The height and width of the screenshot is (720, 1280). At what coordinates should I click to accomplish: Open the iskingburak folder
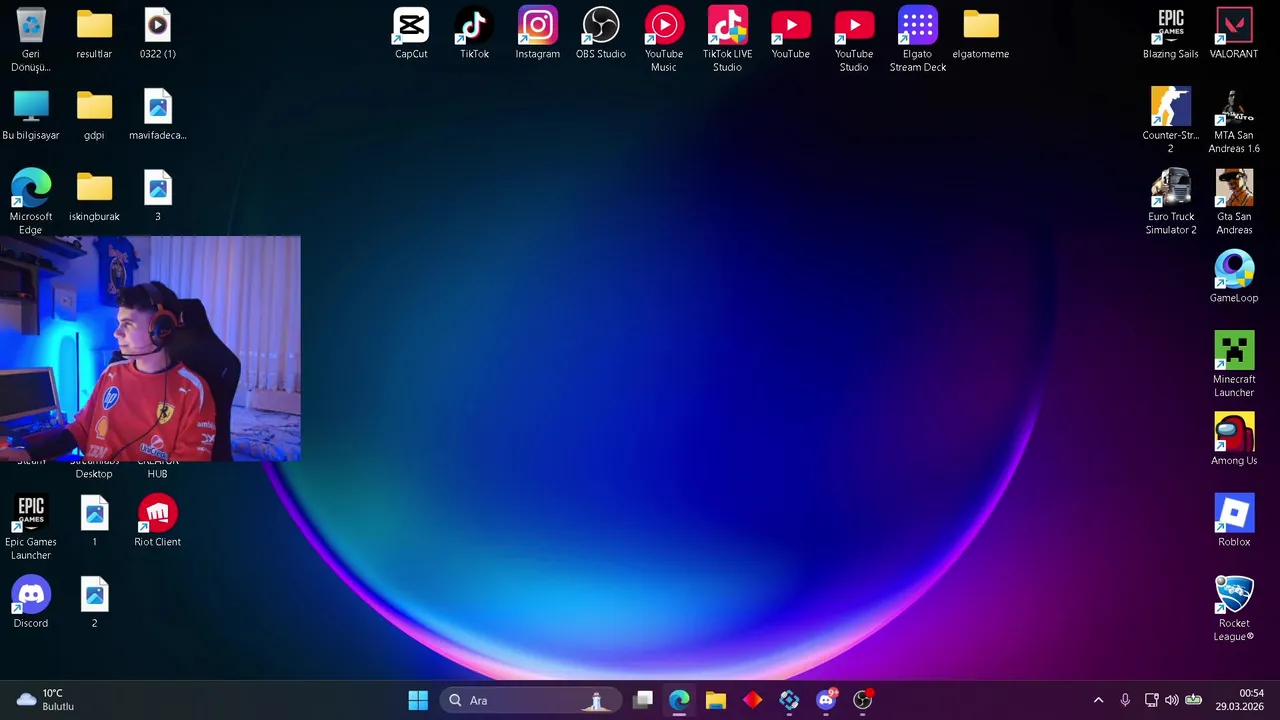(x=94, y=196)
